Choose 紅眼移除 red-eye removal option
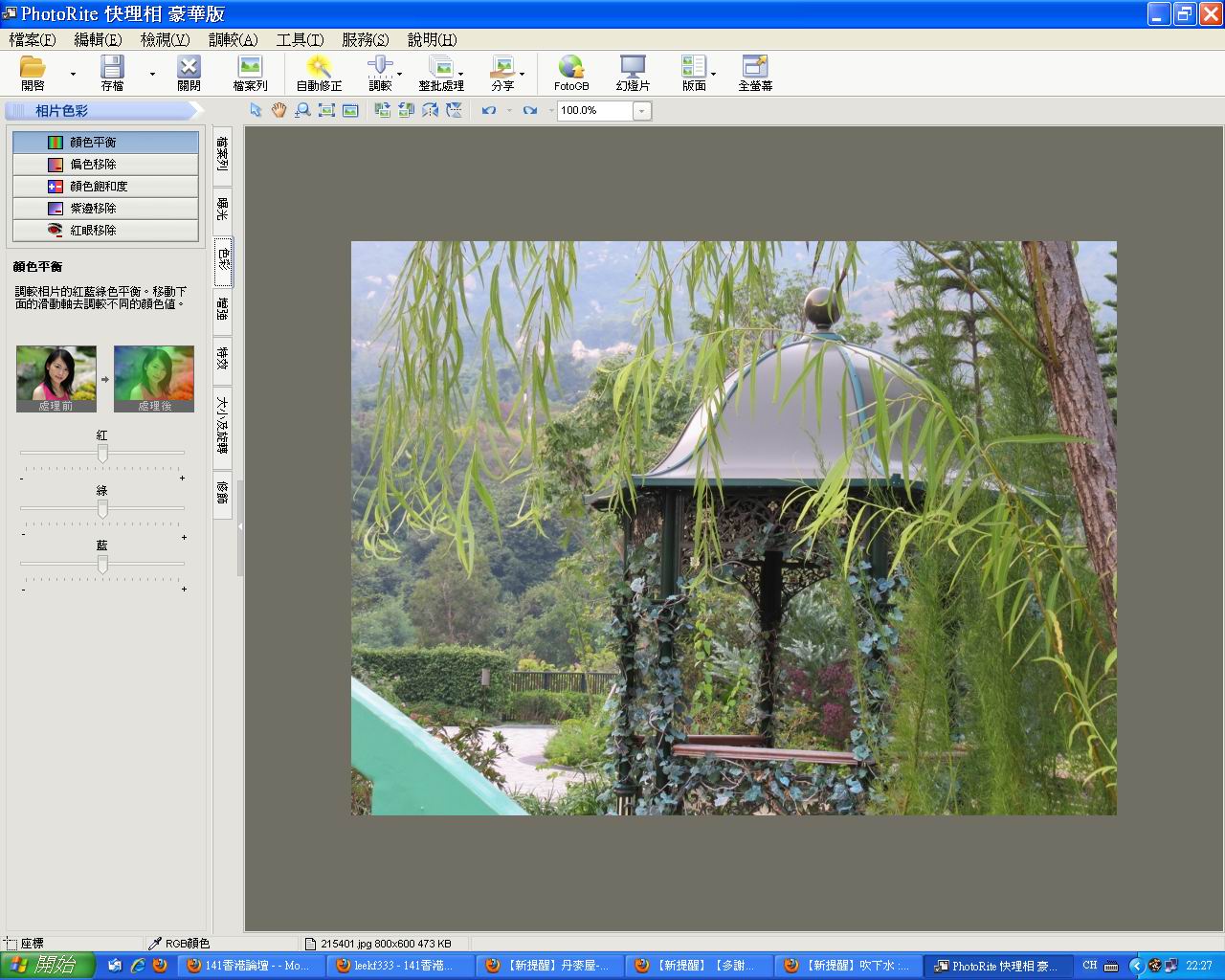Viewport: 1225px width, 980px height. point(105,231)
